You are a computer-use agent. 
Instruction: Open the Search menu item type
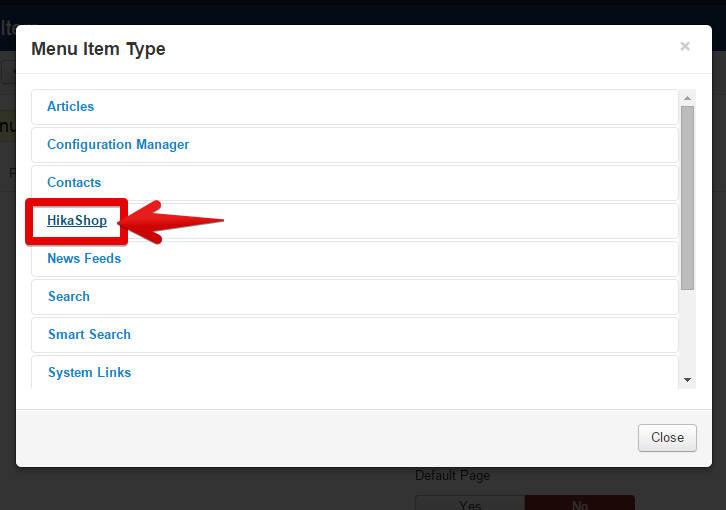(69, 296)
